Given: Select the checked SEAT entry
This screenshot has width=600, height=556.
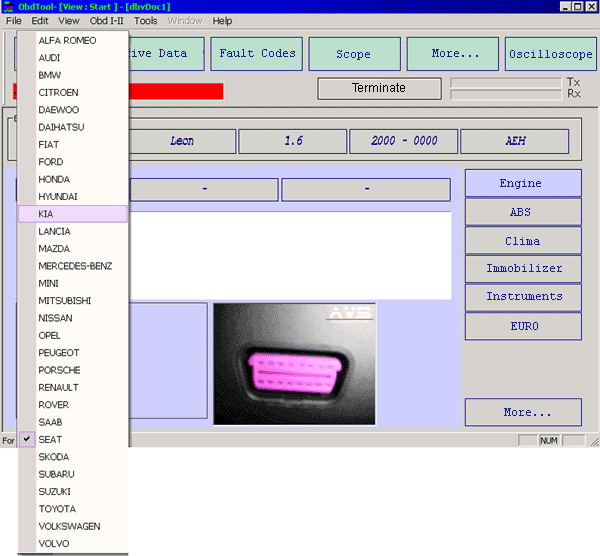Looking at the screenshot, I should tap(73, 439).
